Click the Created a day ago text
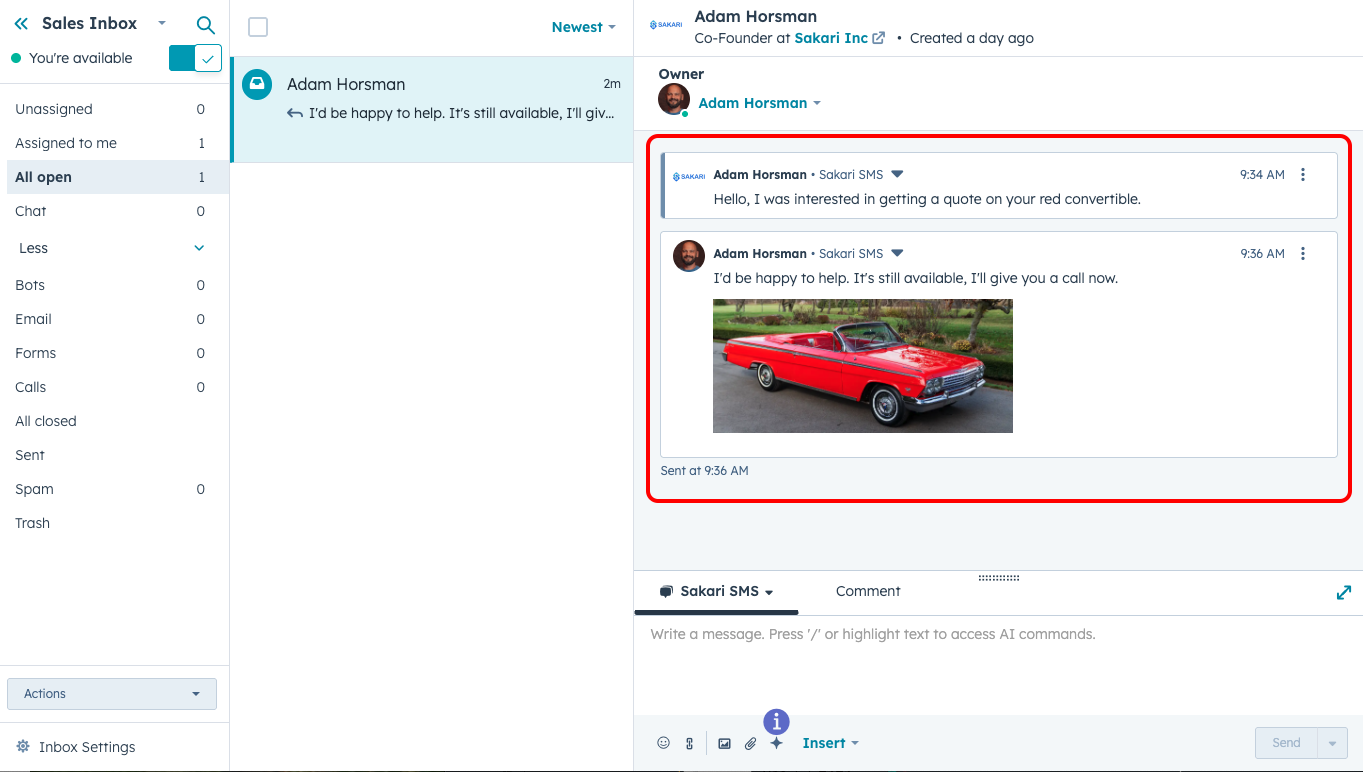 click(972, 38)
